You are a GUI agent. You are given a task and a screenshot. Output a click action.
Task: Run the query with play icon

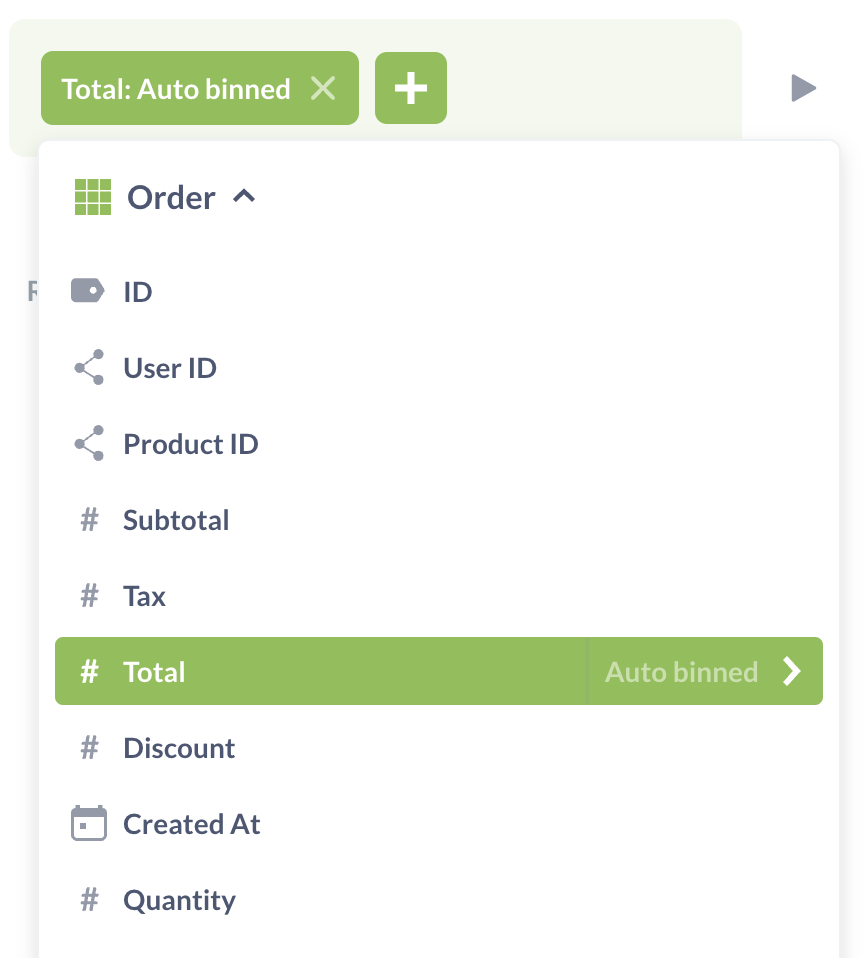[x=803, y=88]
